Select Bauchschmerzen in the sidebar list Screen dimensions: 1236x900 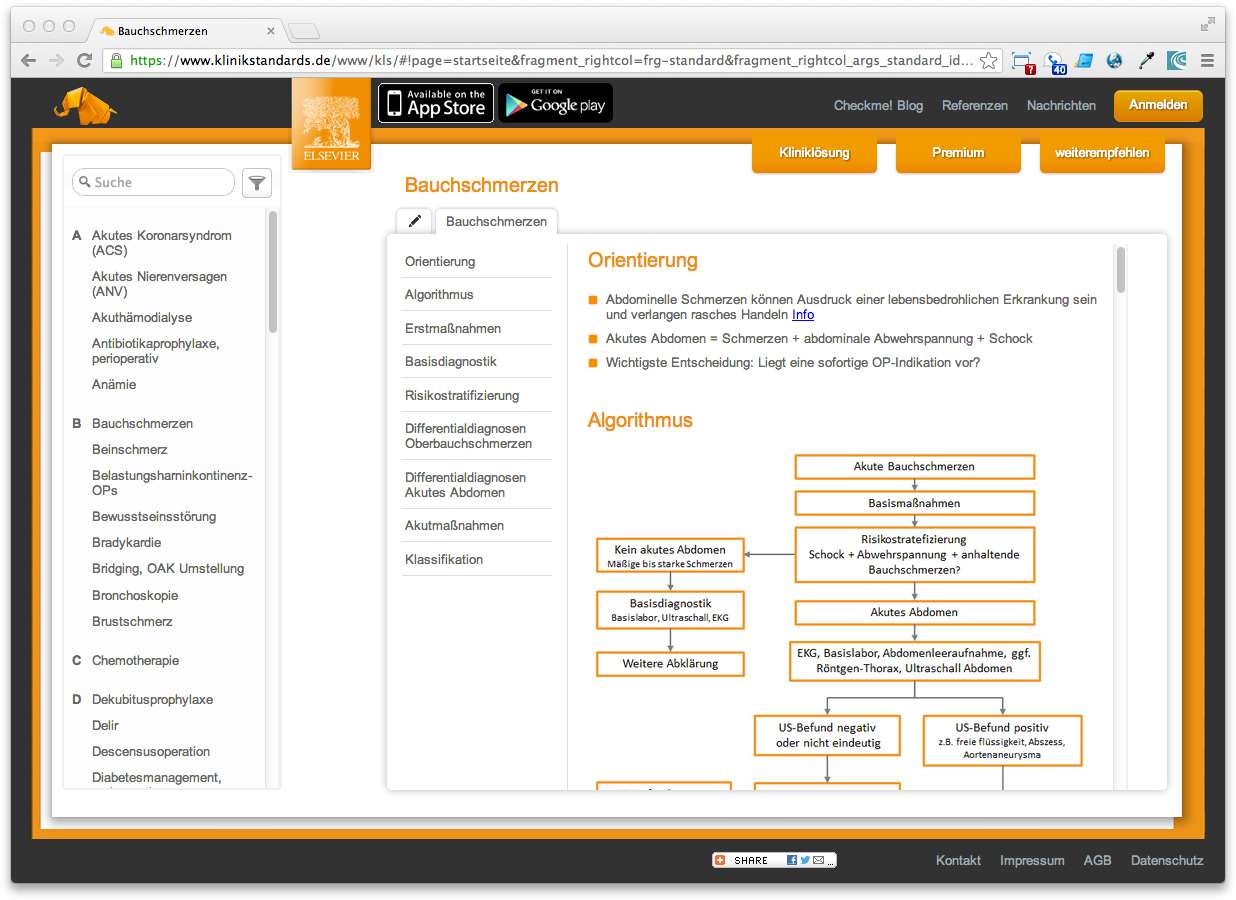(143, 423)
